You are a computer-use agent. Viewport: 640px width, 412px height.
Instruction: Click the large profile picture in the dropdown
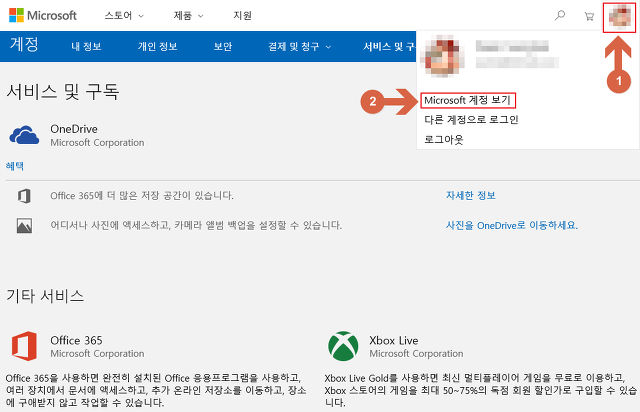[444, 56]
